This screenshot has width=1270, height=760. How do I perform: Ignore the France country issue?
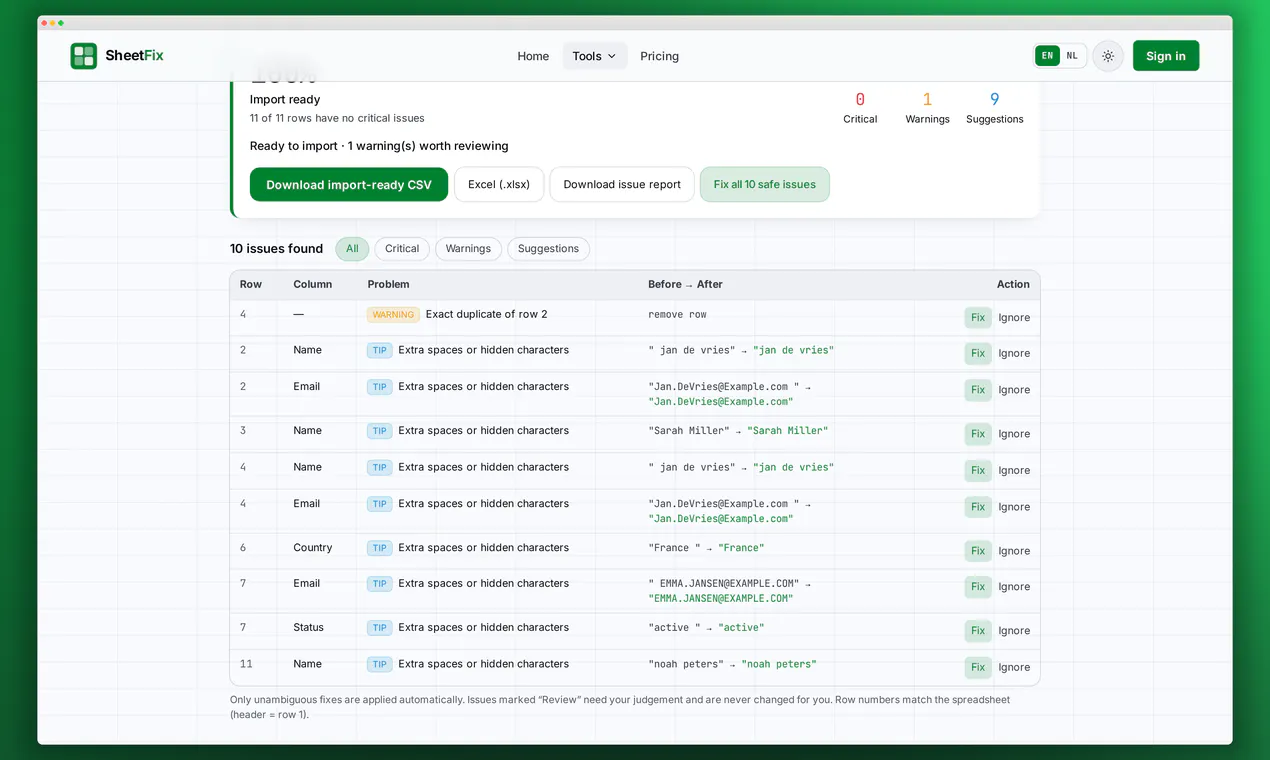click(1014, 551)
